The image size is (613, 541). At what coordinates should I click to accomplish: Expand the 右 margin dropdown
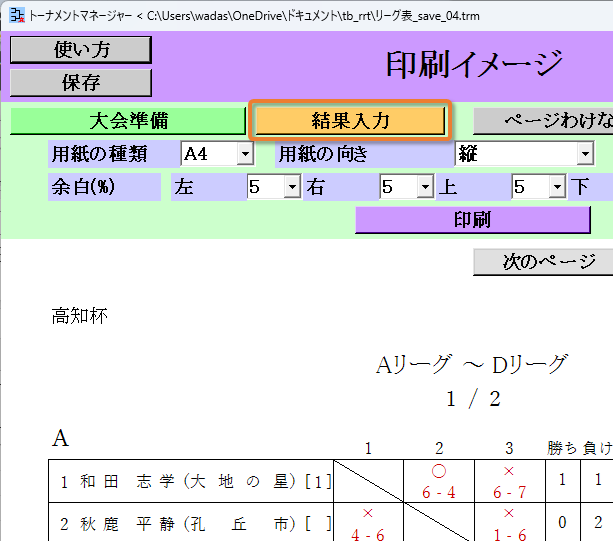point(425,187)
